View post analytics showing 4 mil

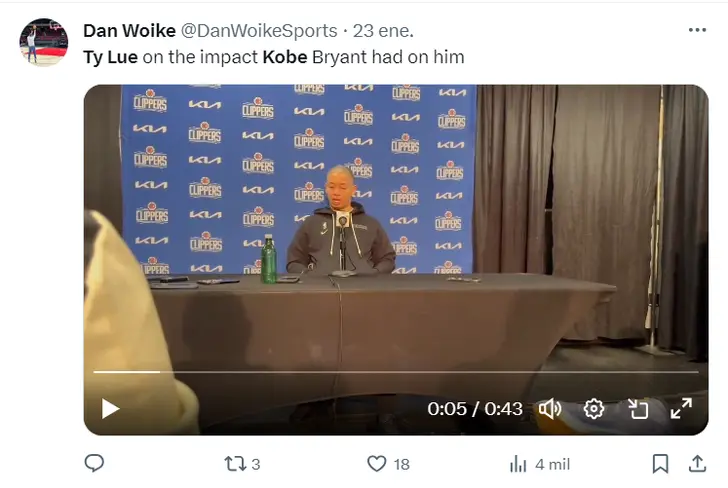tap(540, 464)
